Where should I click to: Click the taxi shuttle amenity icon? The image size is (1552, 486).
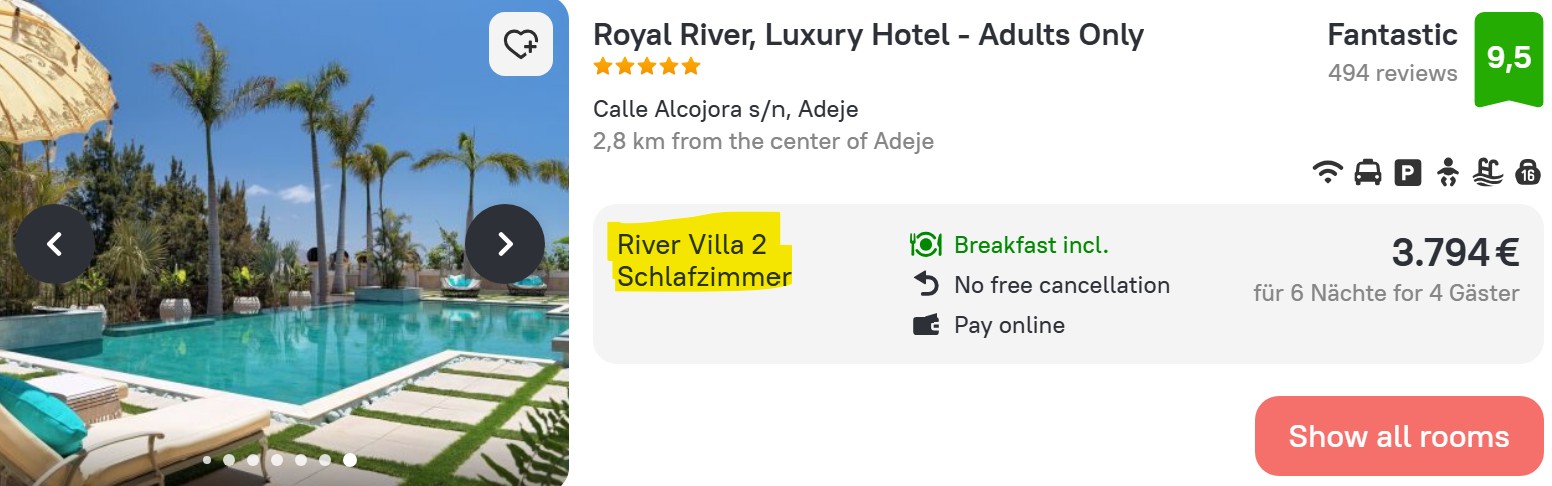[1367, 173]
